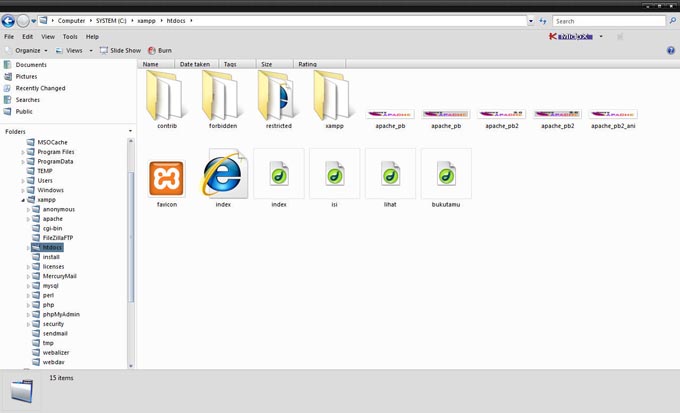Screen dimensions: 680x413
Task: Sort by the Date taken column header
Action: click(x=197, y=64)
